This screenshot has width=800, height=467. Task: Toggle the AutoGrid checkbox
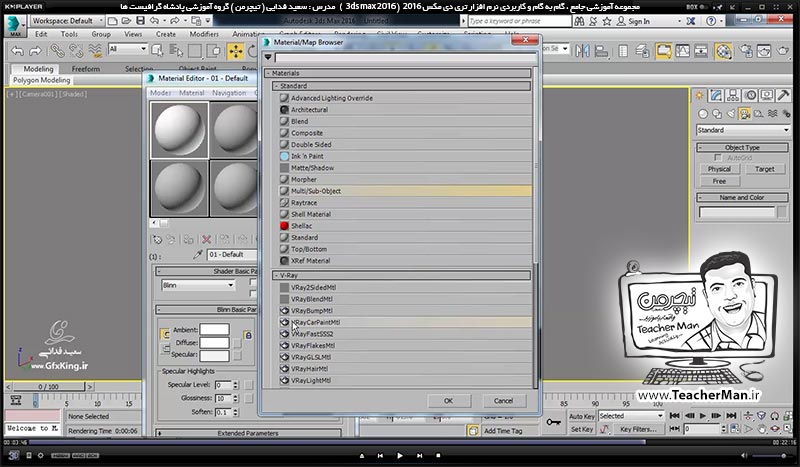718,158
